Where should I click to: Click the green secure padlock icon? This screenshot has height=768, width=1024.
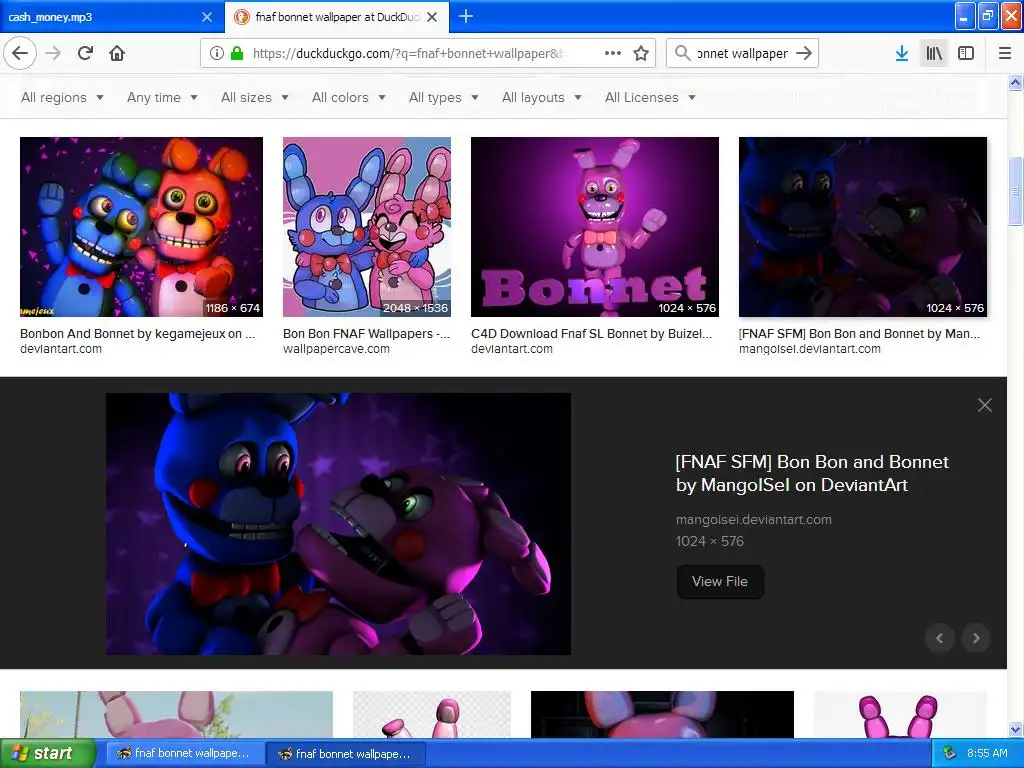tap(236, 54)
